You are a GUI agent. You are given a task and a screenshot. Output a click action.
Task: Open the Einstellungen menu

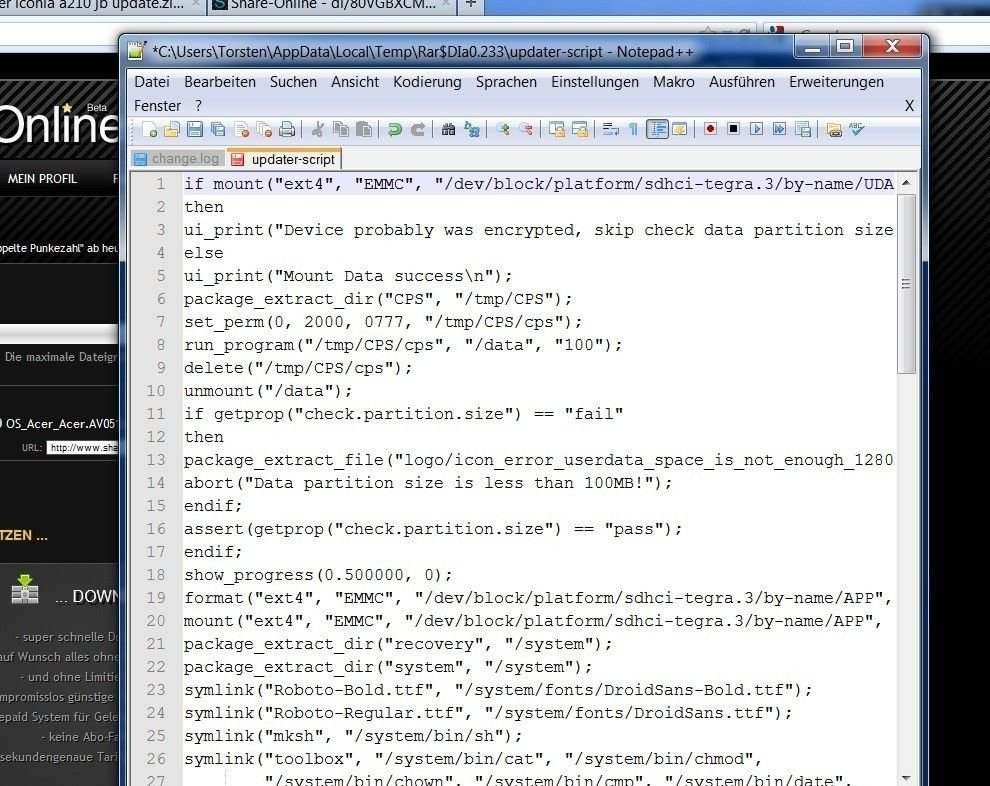point(595,82)
